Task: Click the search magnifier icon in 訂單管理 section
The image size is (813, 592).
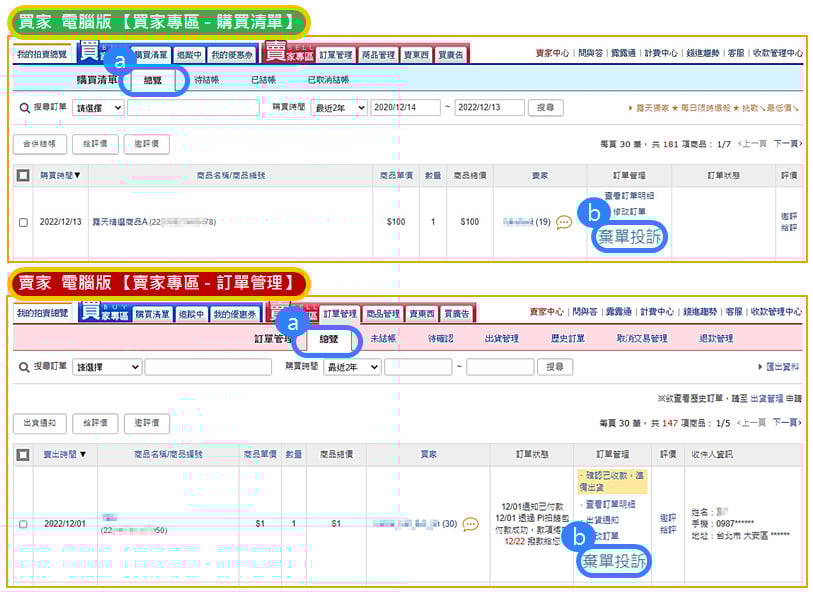Action: 24,367
